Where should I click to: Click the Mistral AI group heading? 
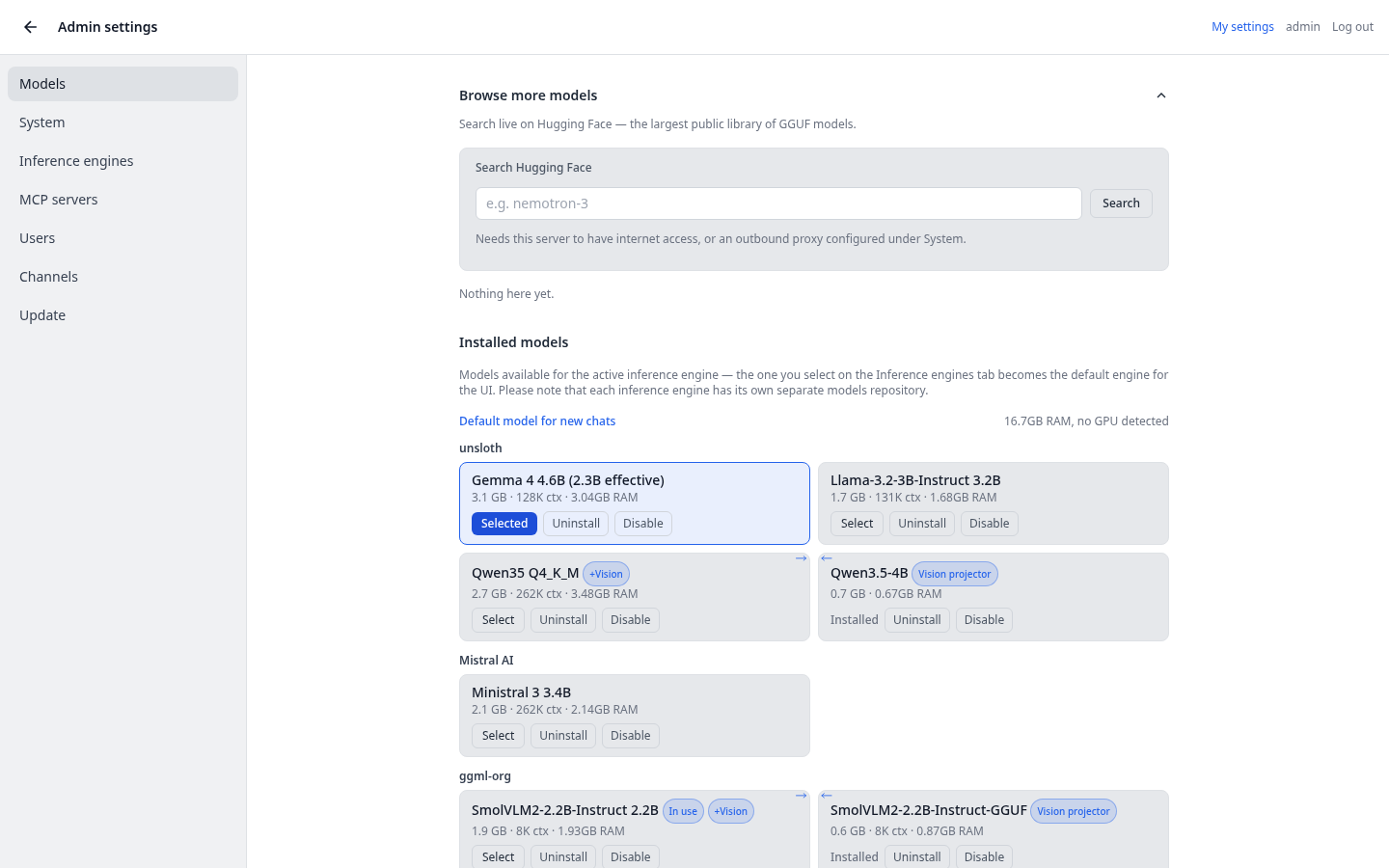click(x=486, y=661)
